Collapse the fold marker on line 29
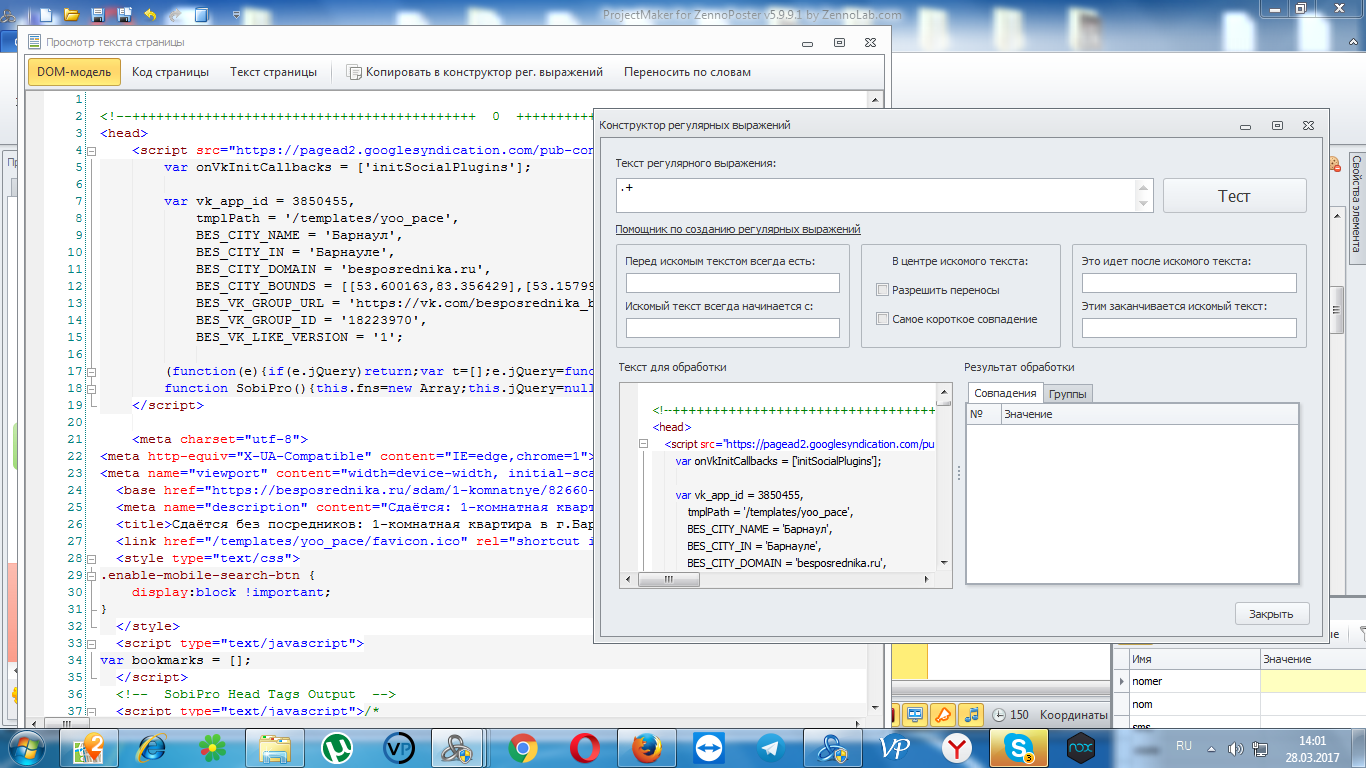The image size is (1366, 768). [x=92, y=576]
